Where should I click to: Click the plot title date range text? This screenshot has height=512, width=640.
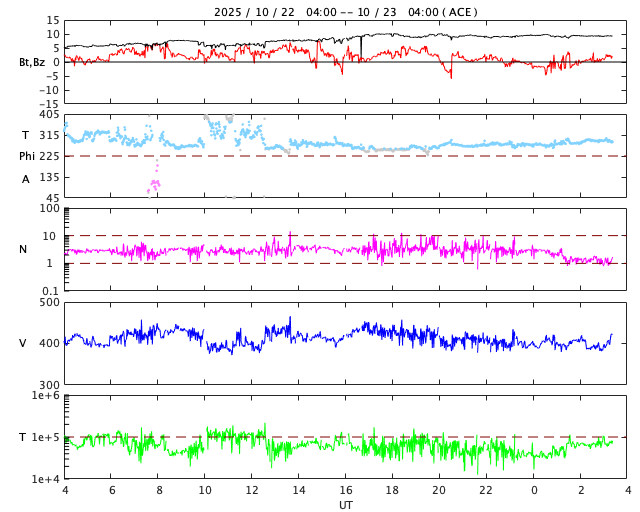tap(345, 12)
